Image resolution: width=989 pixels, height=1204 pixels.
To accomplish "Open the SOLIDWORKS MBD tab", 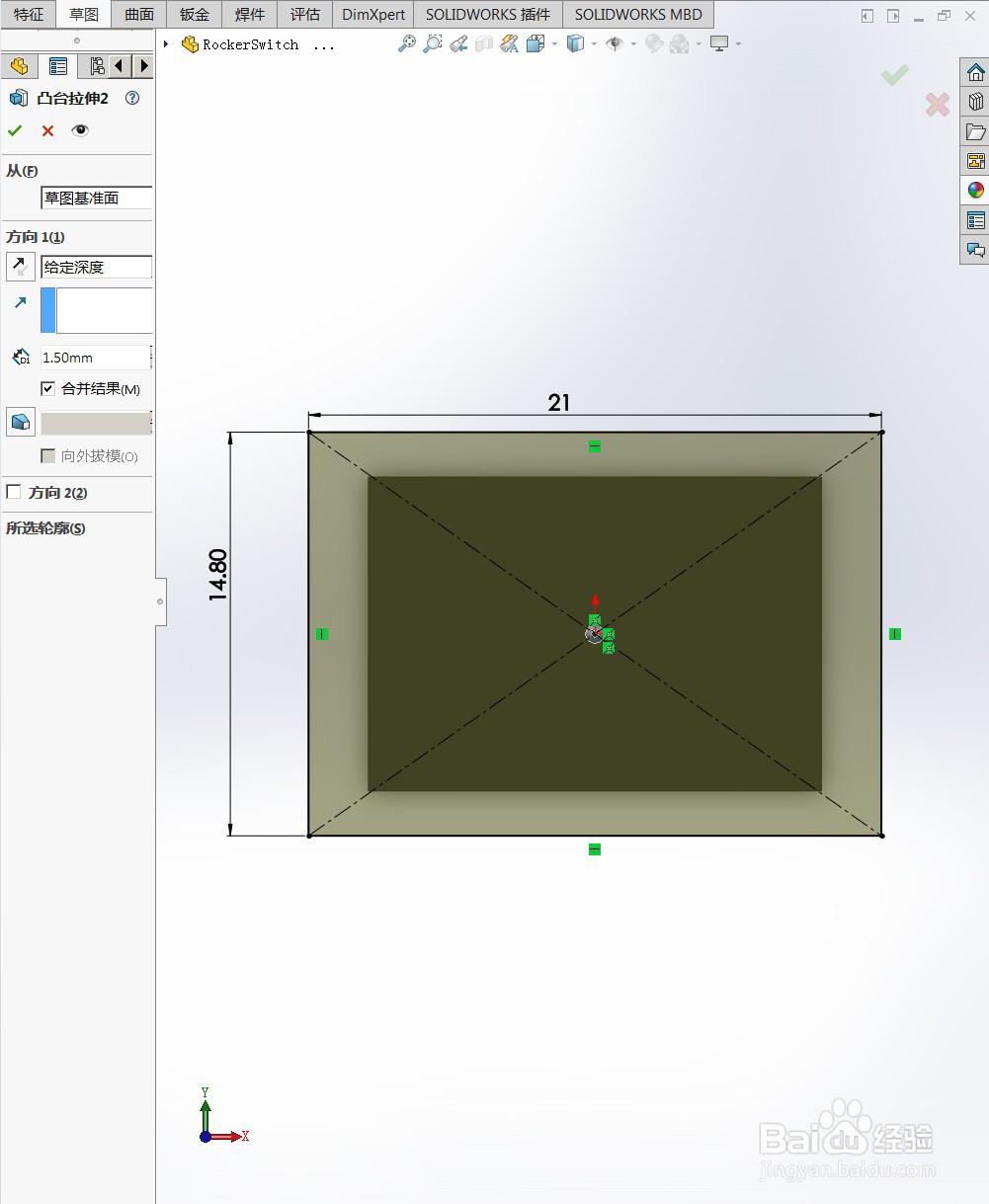I will pyautogui.click(x=638, y=14).
